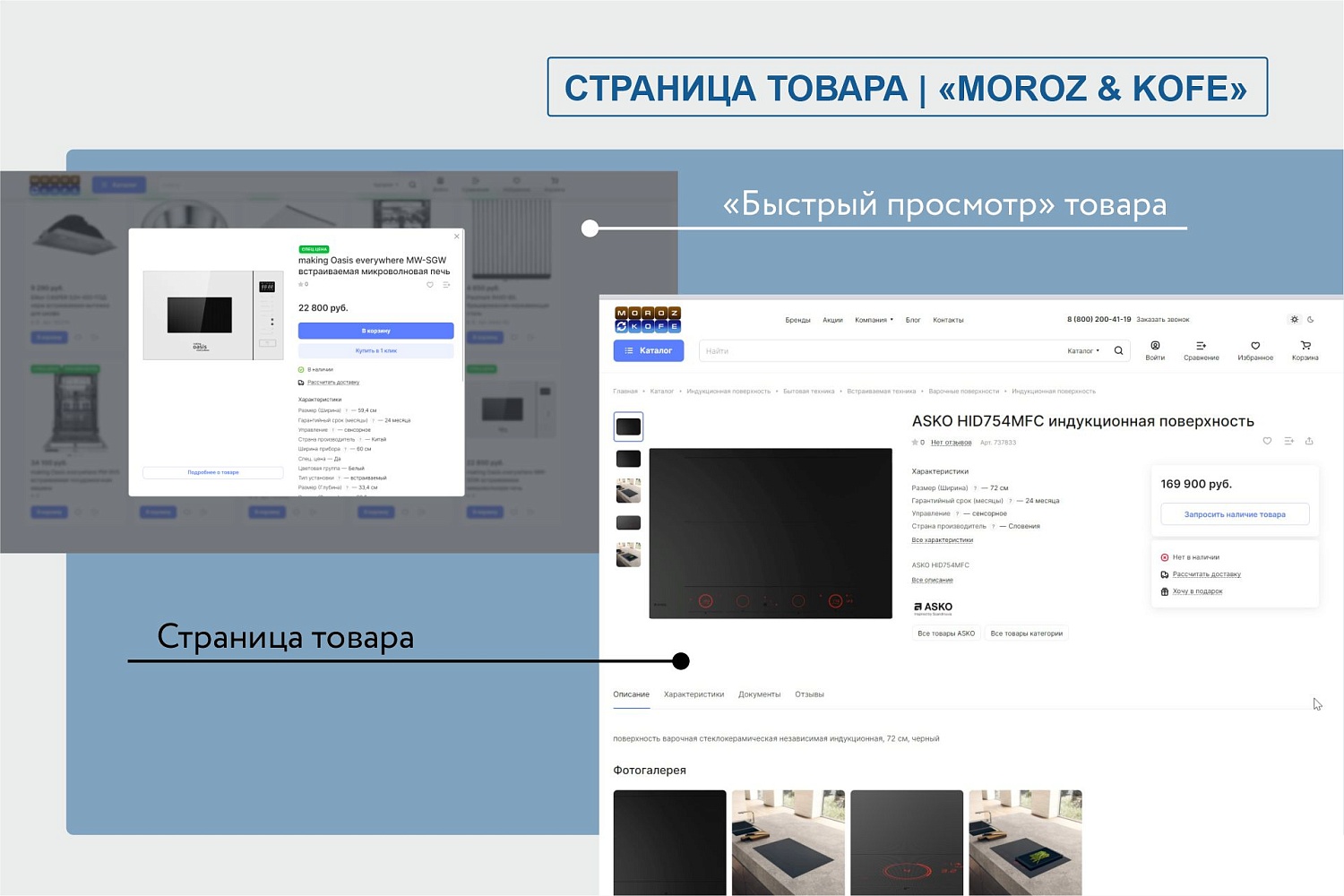
Task: Click the phone number 8 (800) 200-41-19
Action: pyautogui.click(x=1098, y=319)
